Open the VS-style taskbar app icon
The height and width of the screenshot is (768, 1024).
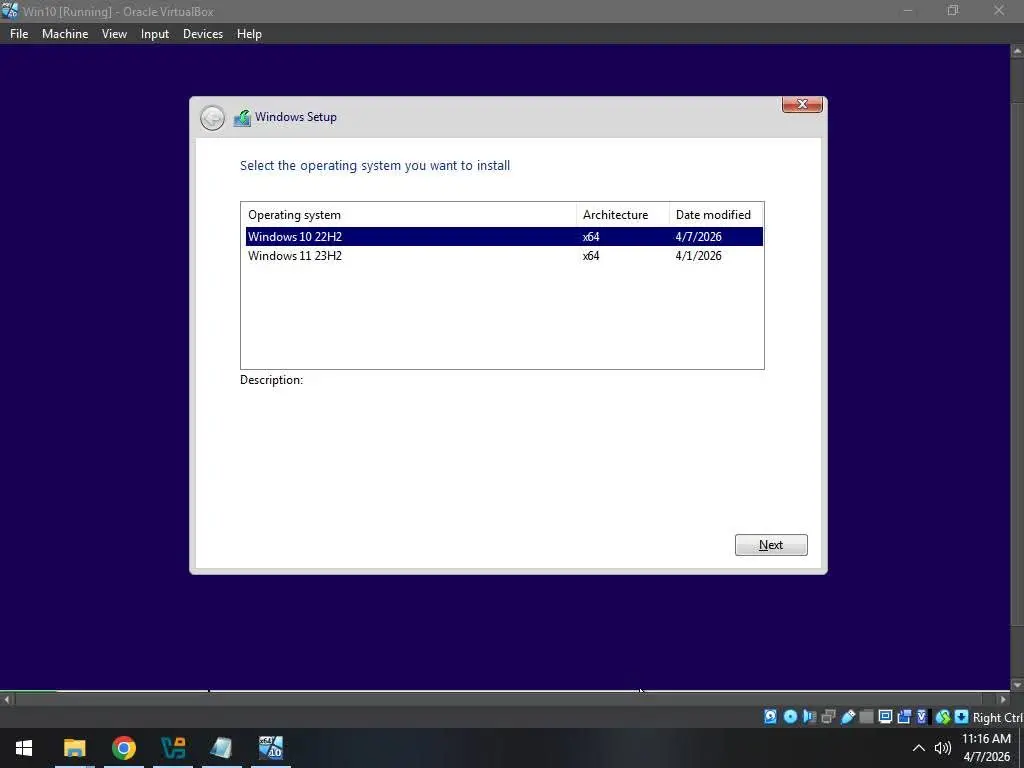pos(173,748)
